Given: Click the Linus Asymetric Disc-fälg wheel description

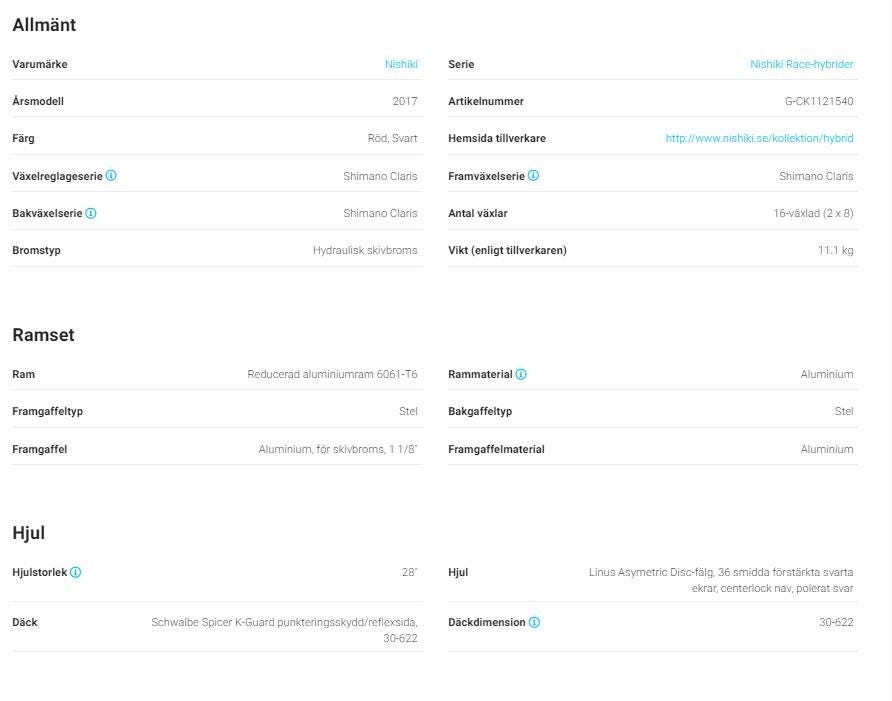Looking at the screenshot, I should [x=720, y=580].
